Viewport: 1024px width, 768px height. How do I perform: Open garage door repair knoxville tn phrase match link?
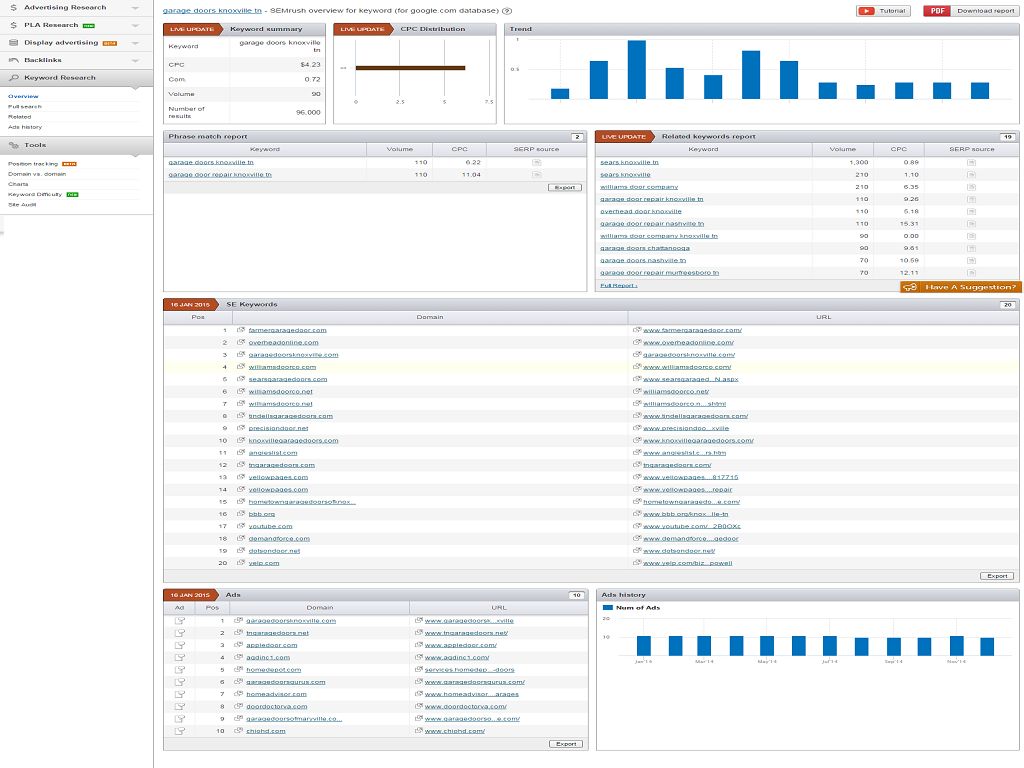[220, 174]
